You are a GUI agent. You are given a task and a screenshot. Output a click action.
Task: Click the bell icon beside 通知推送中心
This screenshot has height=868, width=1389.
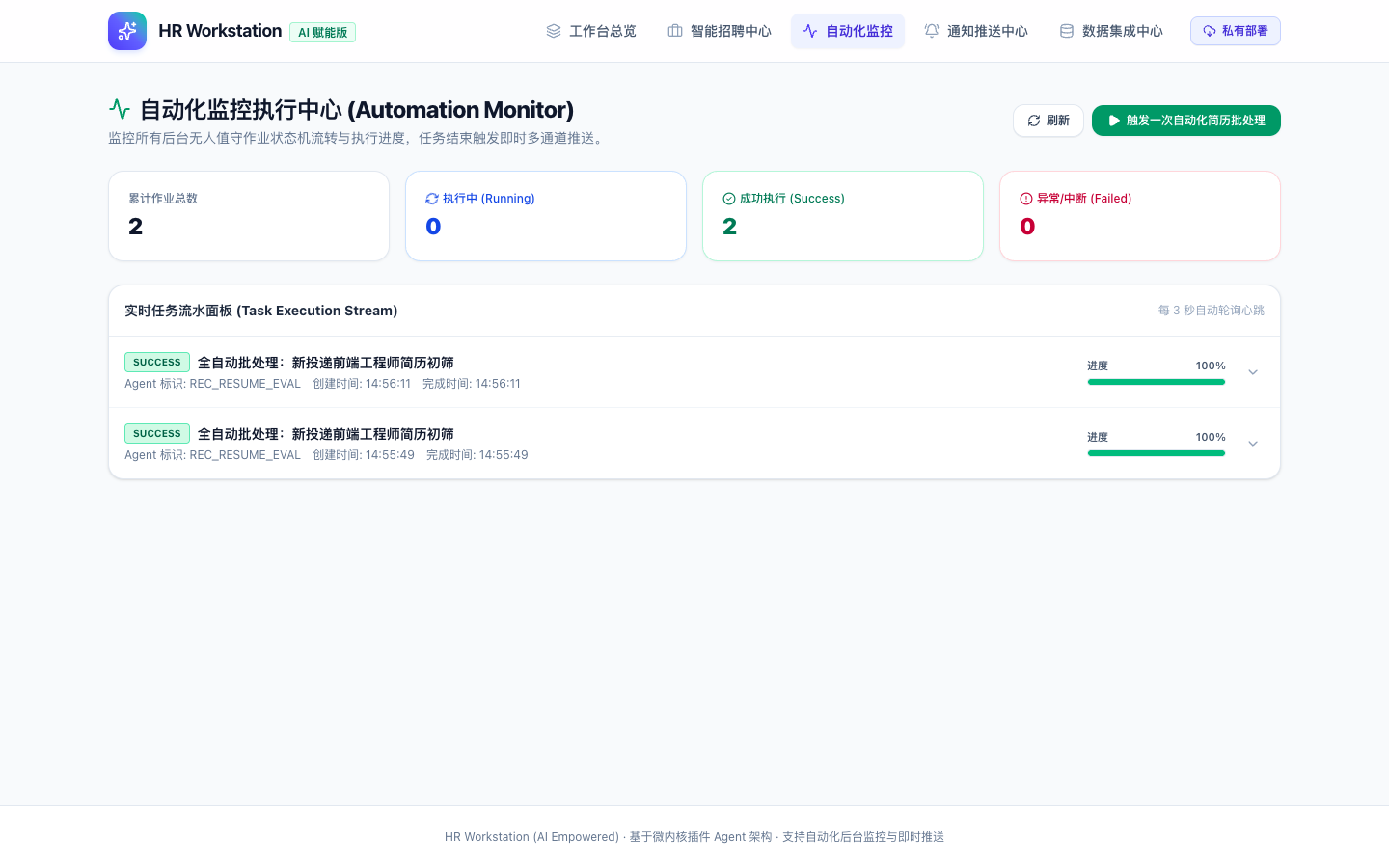pos(932,31)
